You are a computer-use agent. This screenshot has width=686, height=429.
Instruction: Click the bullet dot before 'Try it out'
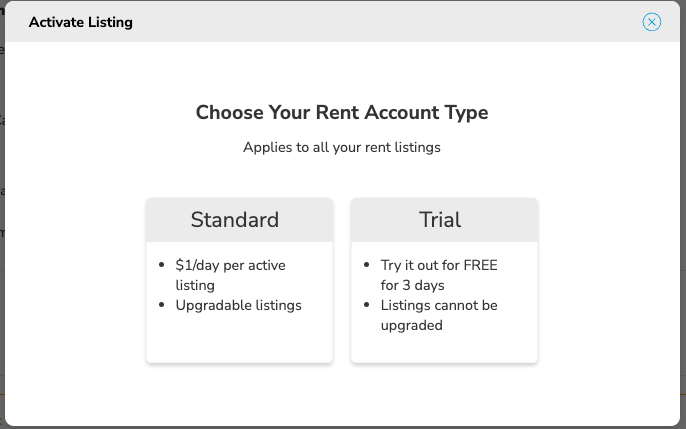[367, 265]
